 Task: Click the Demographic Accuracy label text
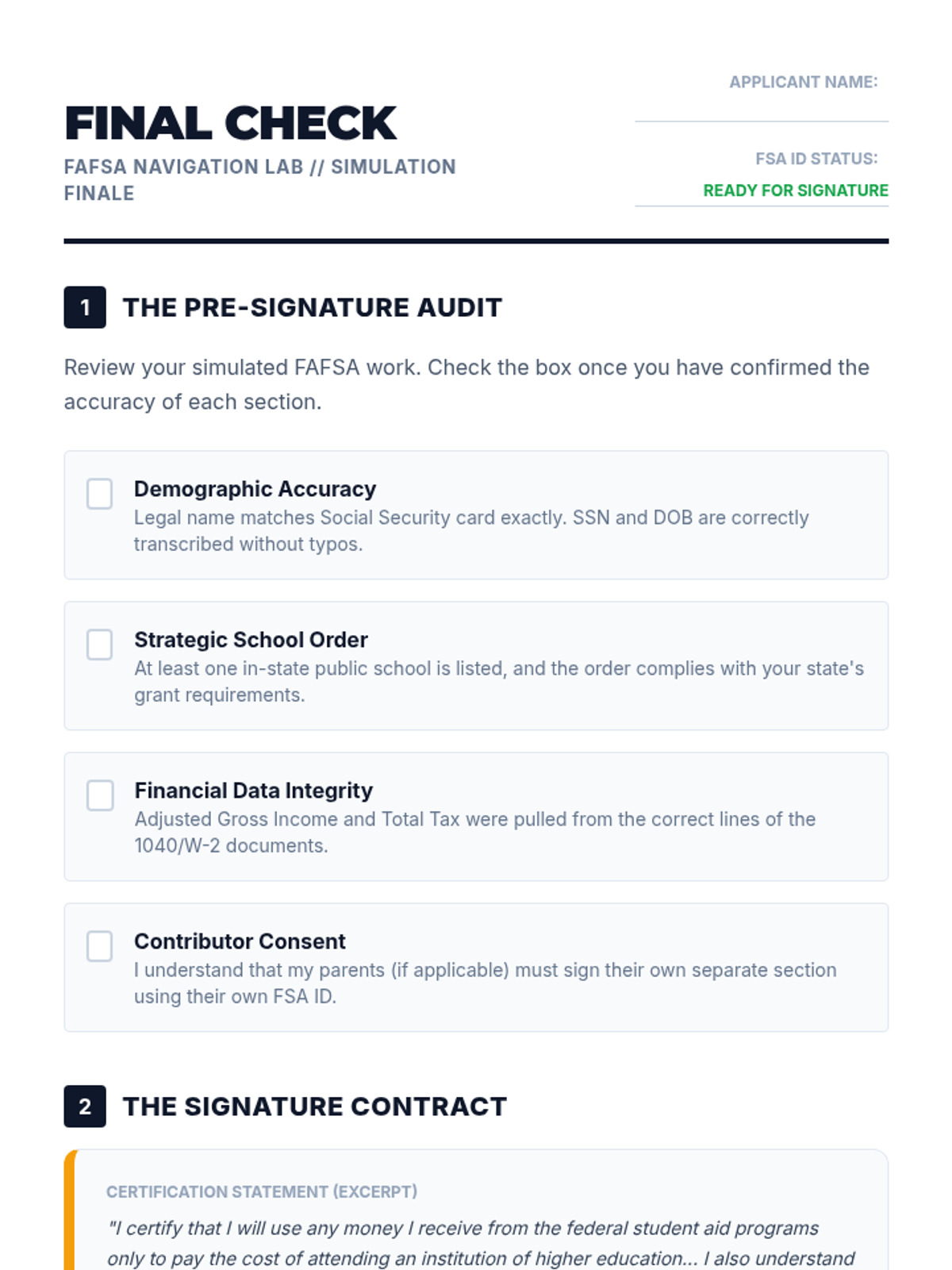255,489
